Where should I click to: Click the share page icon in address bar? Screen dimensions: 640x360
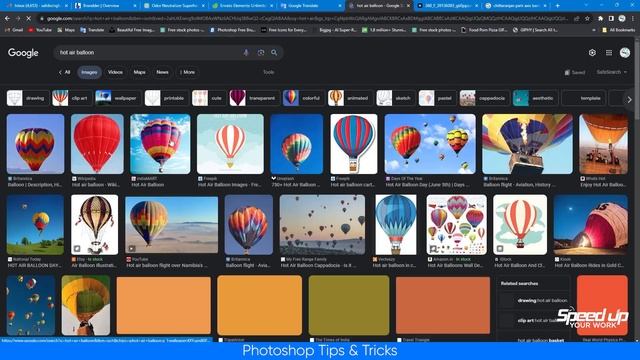576,19
